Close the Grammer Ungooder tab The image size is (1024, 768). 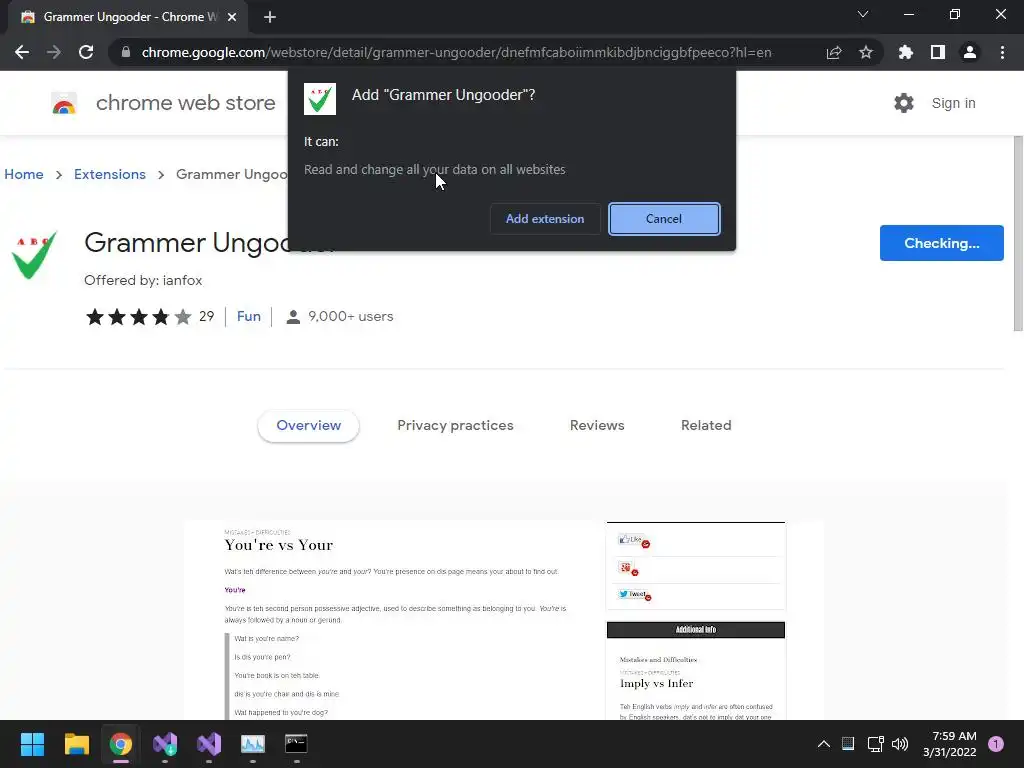[232, 18]
